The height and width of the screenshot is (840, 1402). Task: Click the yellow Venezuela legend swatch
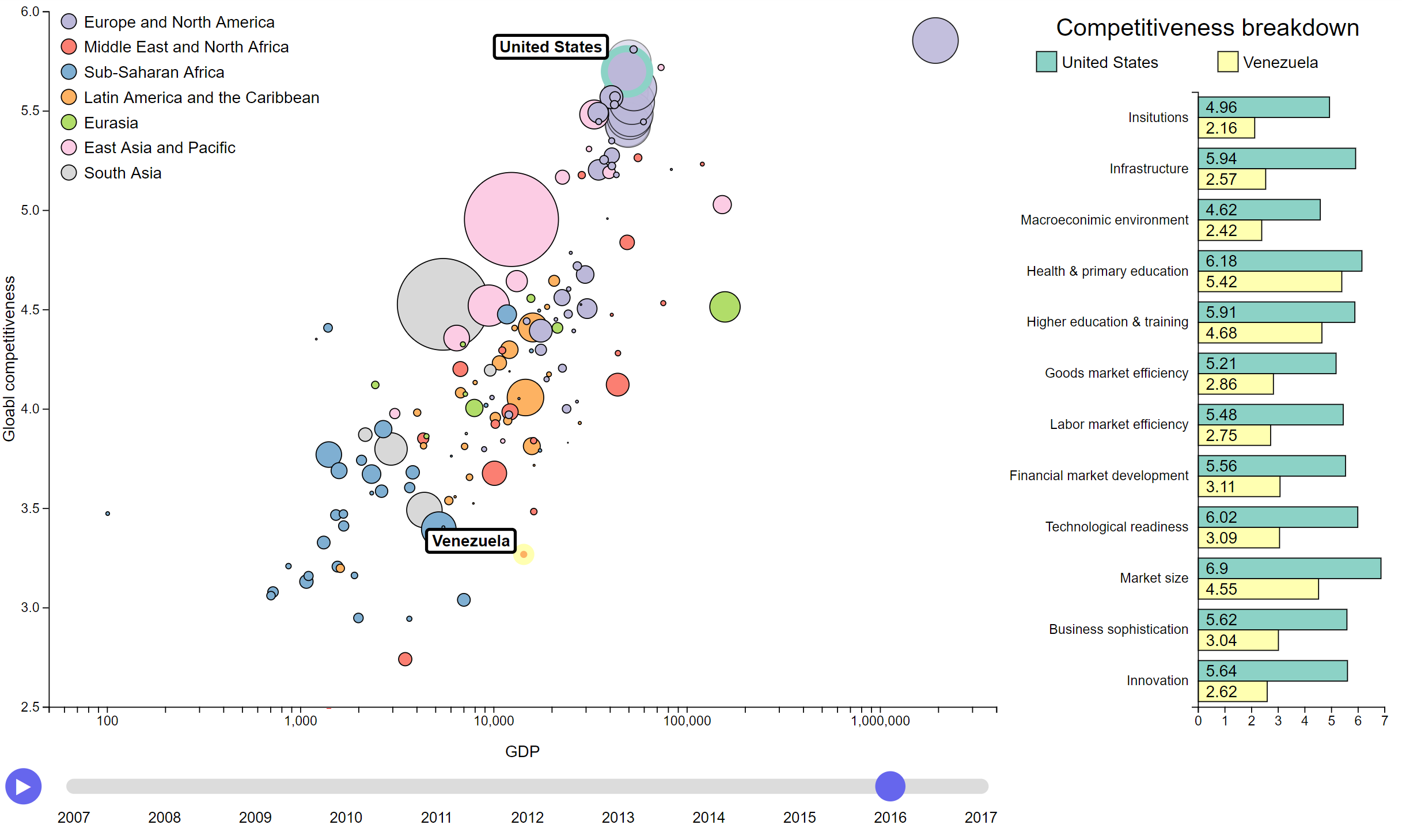pyautogui.click(x=1227, y=62)
